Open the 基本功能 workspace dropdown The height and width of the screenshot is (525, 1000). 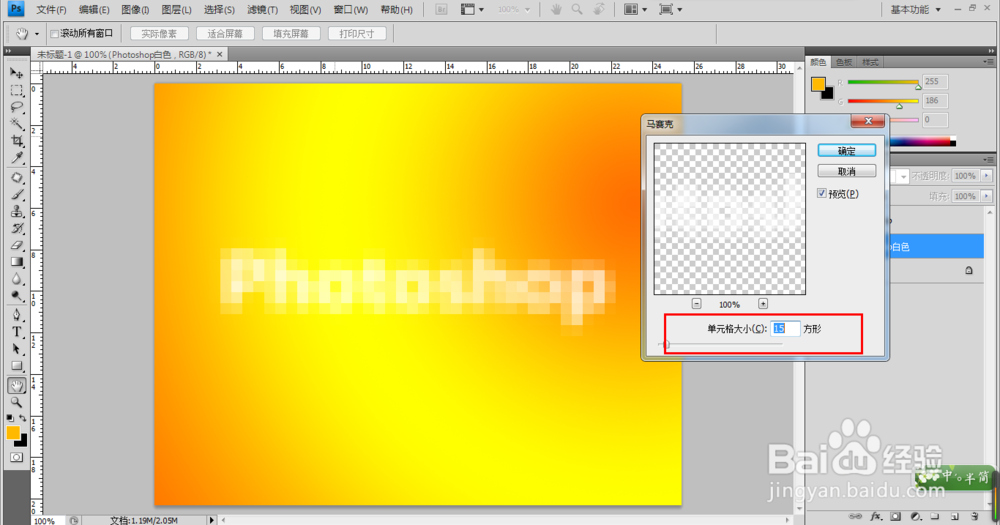tap(915, 10)
